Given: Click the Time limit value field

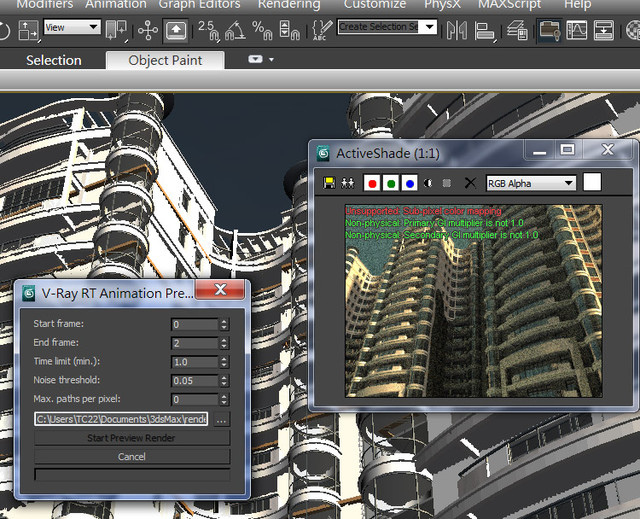Looking at the screenshot, I should click(195, 362).
